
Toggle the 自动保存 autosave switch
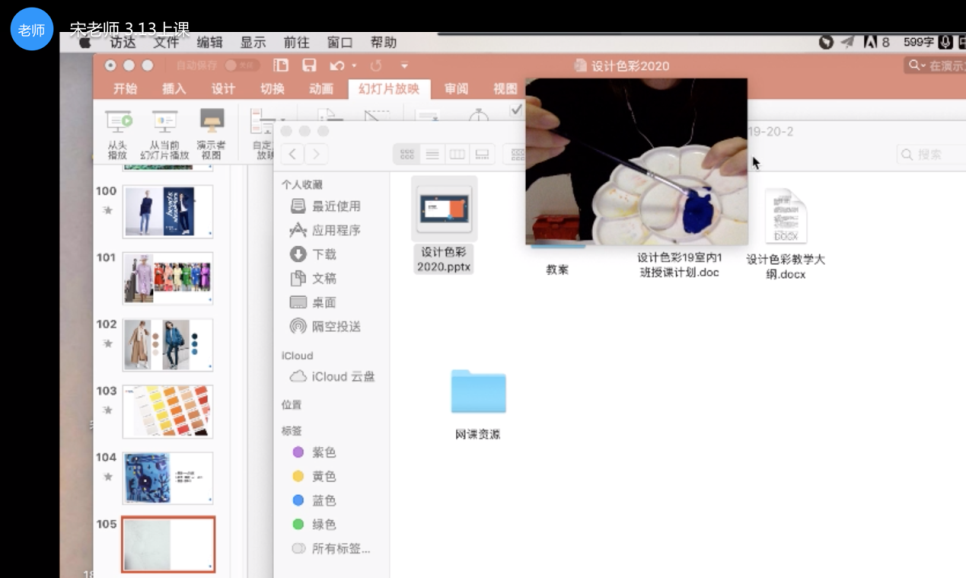point(242,66)
